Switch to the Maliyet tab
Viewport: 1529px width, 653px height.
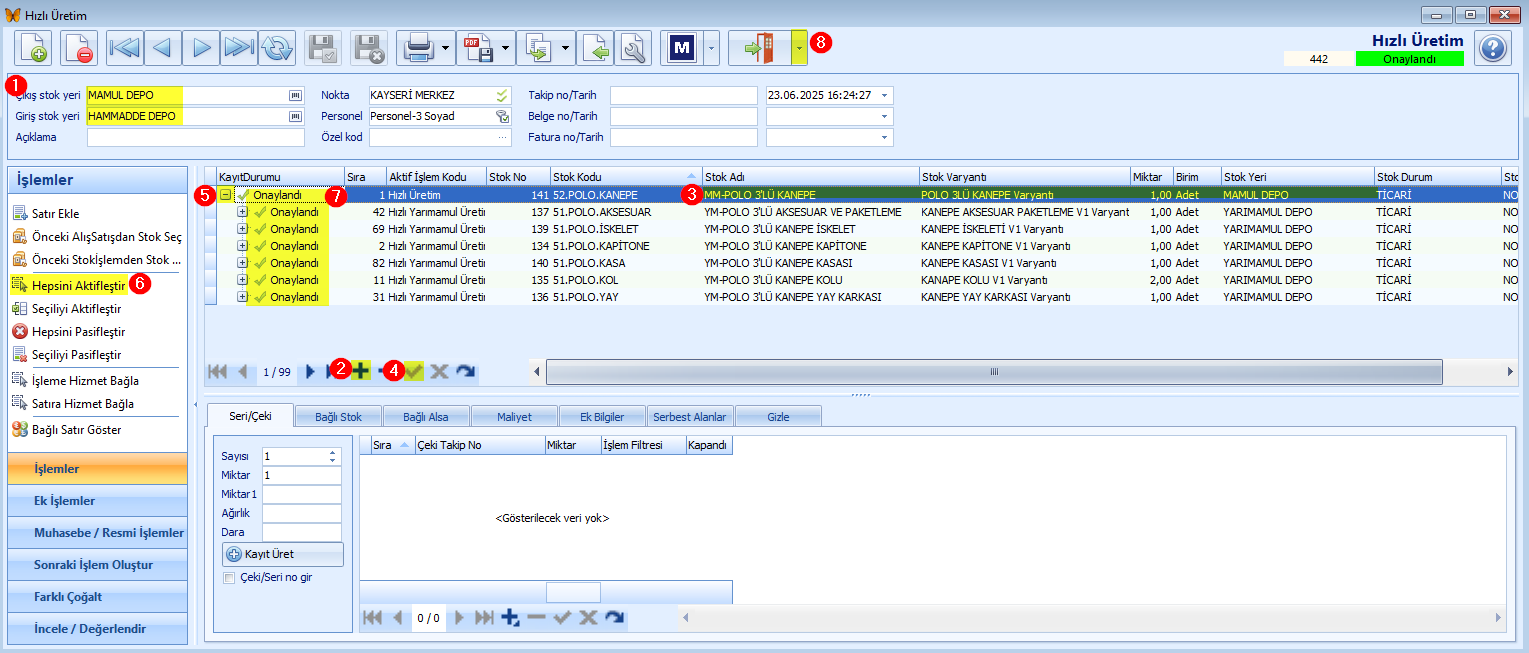pyautogui.click(x=516, y=416)
